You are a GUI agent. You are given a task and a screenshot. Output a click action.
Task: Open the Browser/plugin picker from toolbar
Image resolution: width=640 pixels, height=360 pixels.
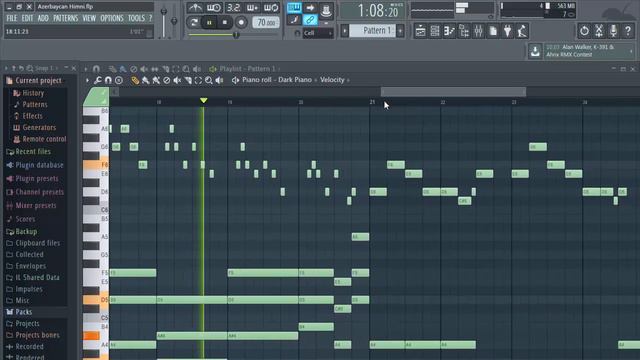[x=464, y=31]
